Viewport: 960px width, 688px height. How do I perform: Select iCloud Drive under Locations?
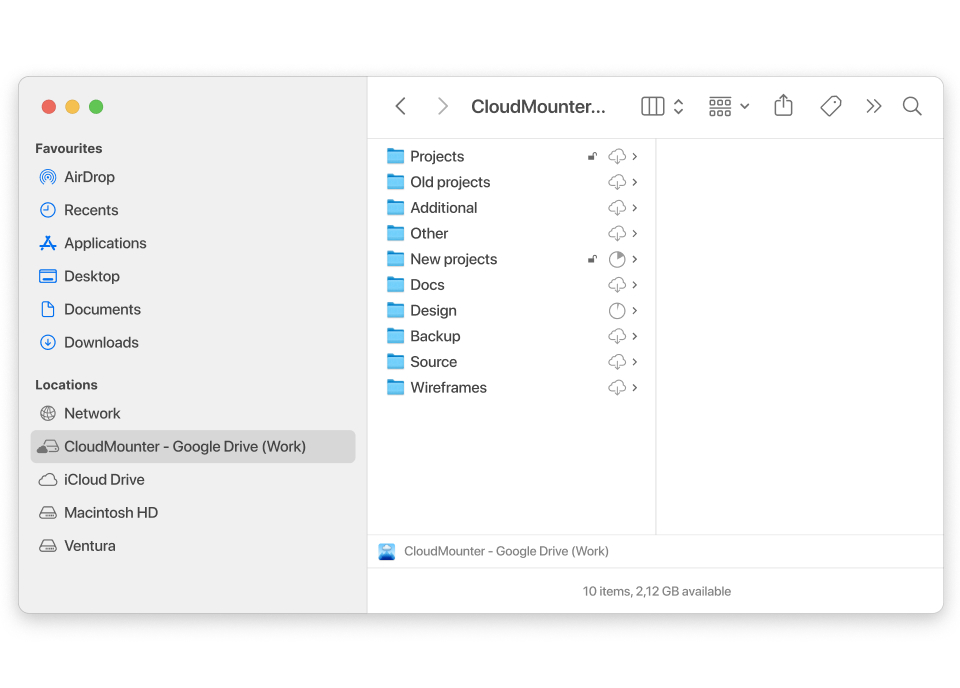105,480
